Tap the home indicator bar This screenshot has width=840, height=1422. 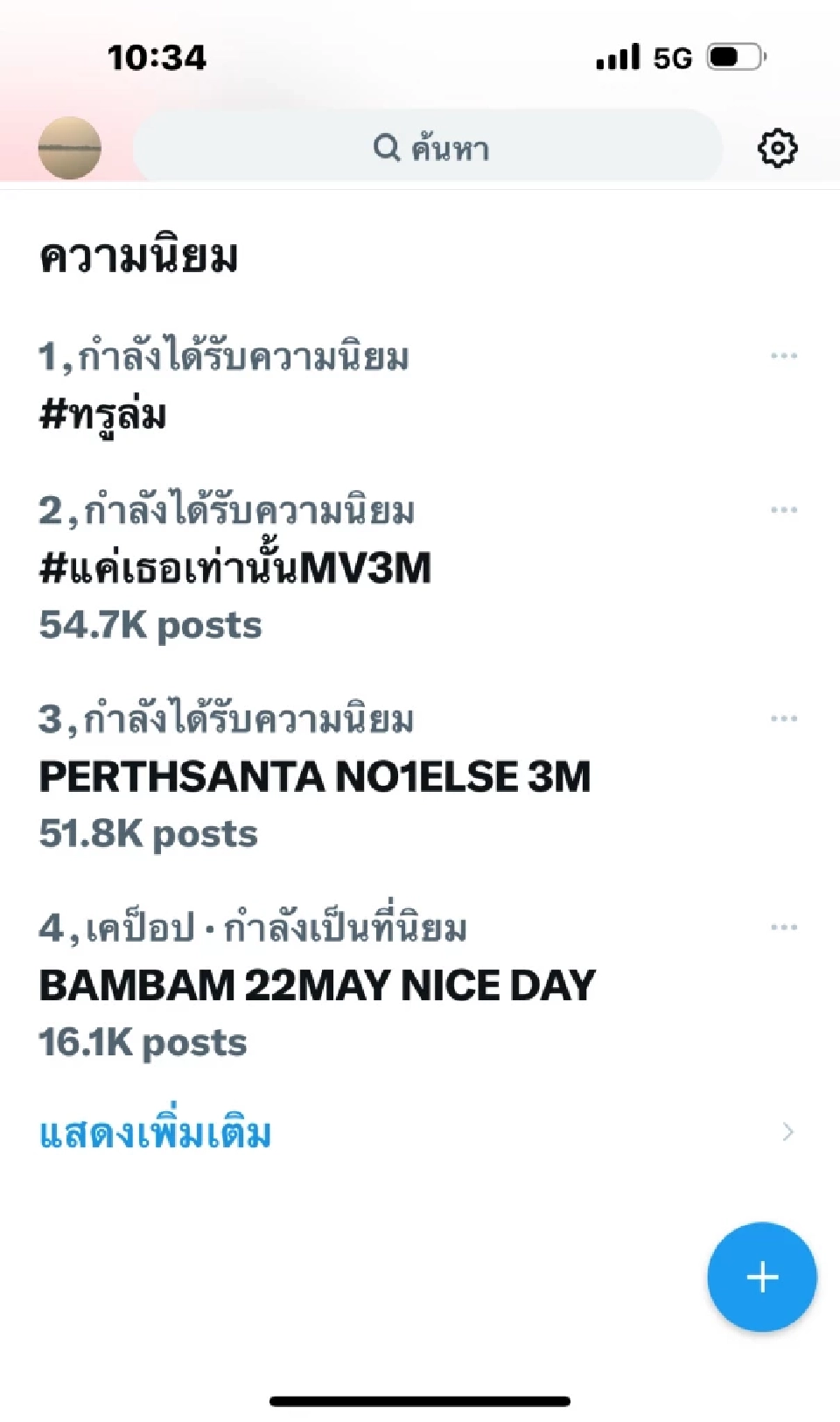click(x=420, y=1401)
